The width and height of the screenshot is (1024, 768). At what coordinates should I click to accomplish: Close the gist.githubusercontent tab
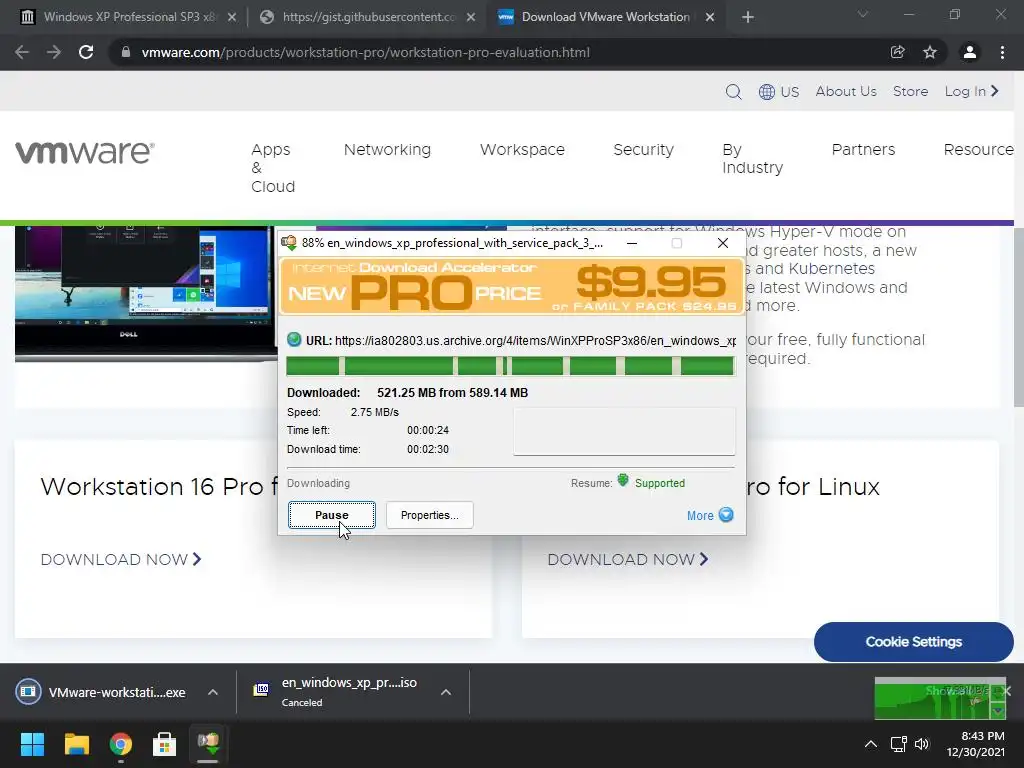coord(471,17)
